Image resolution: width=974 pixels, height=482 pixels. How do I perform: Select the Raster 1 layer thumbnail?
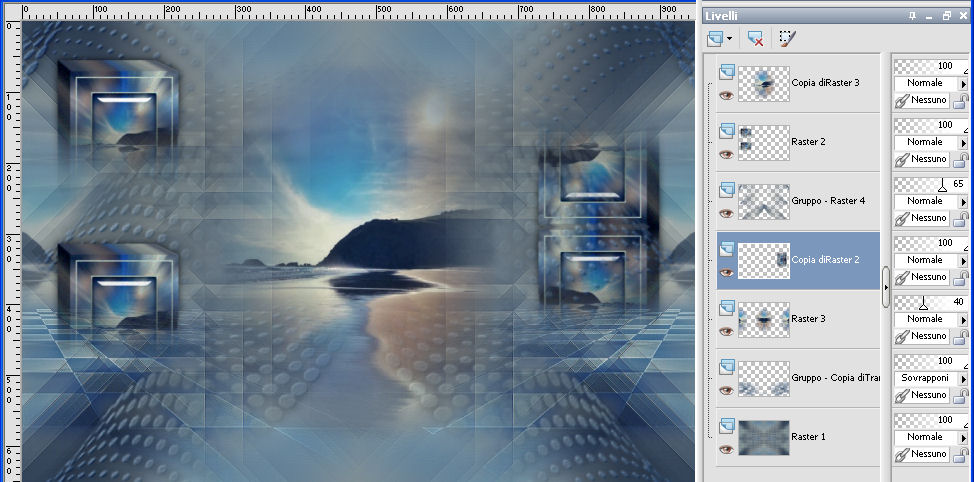(763, 438)
